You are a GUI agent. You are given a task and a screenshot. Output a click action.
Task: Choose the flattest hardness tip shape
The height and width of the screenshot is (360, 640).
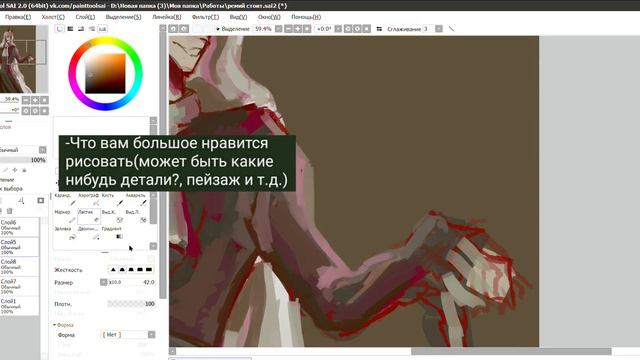click(149, 270)
